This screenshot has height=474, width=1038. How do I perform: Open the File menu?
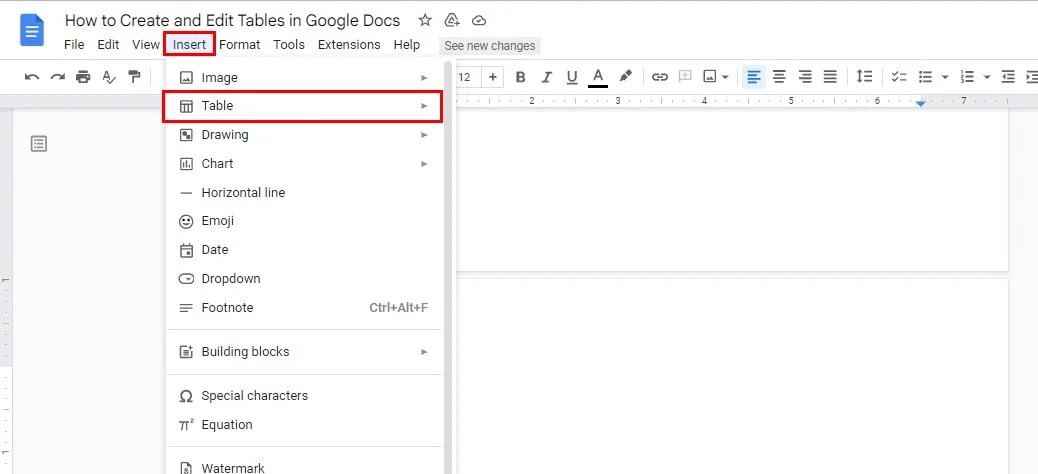point(74,45)
